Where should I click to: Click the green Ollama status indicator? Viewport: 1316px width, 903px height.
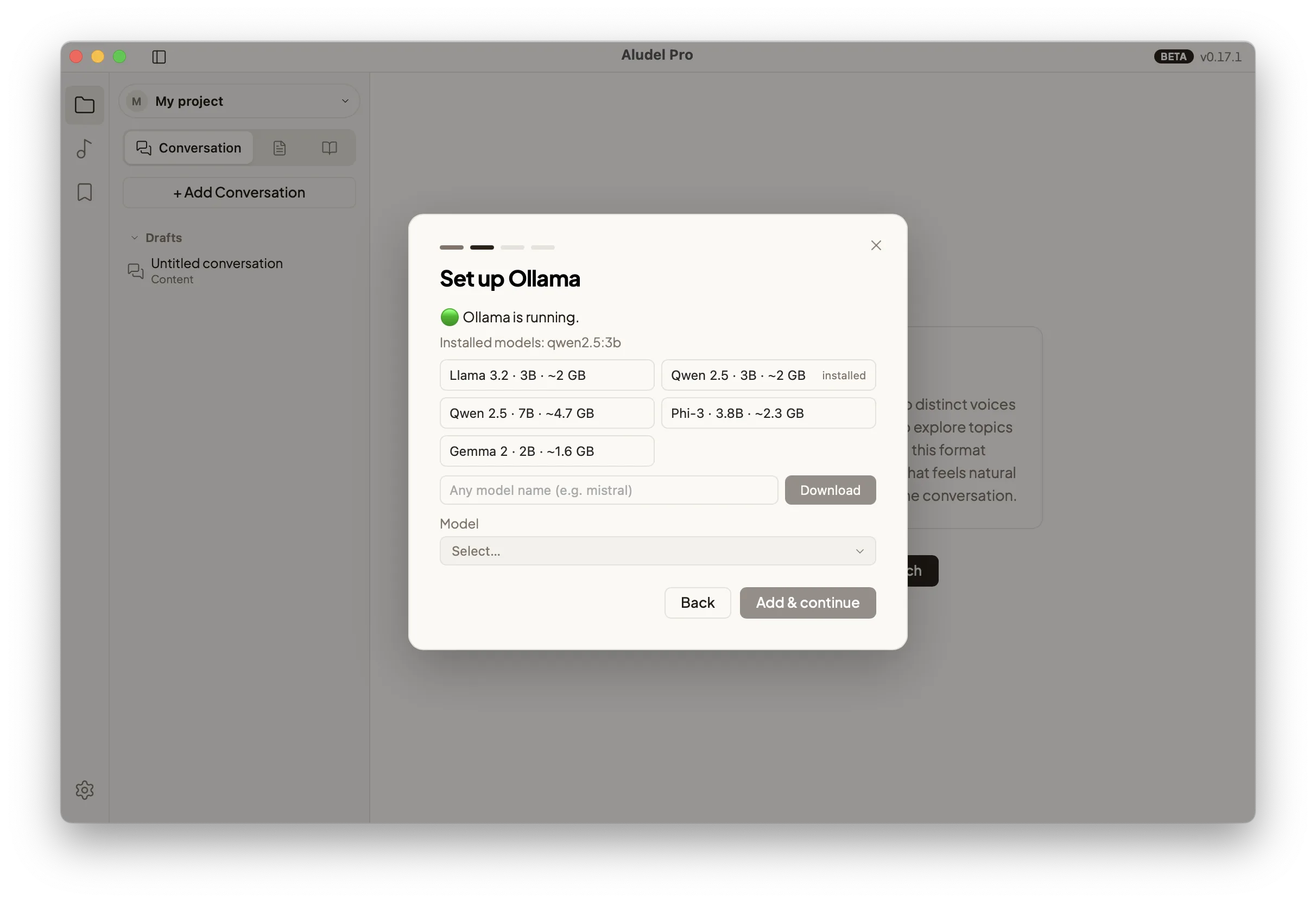449,317
